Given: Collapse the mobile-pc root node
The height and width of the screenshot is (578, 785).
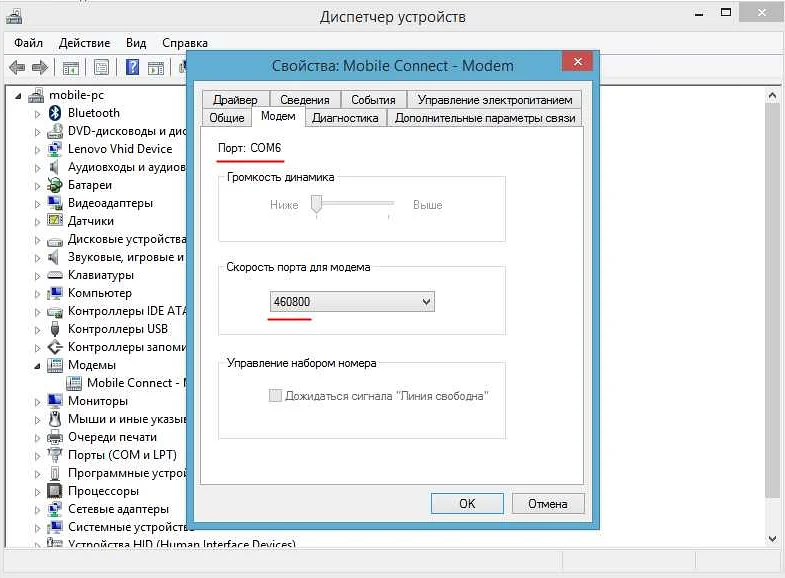Looking at the screenshot, I should (19, 96).
